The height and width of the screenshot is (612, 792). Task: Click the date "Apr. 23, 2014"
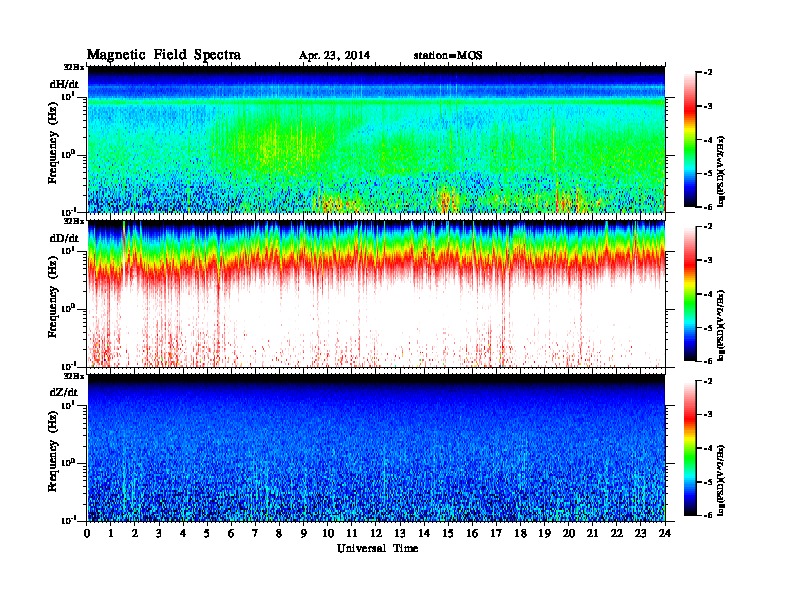pos(334,56)
